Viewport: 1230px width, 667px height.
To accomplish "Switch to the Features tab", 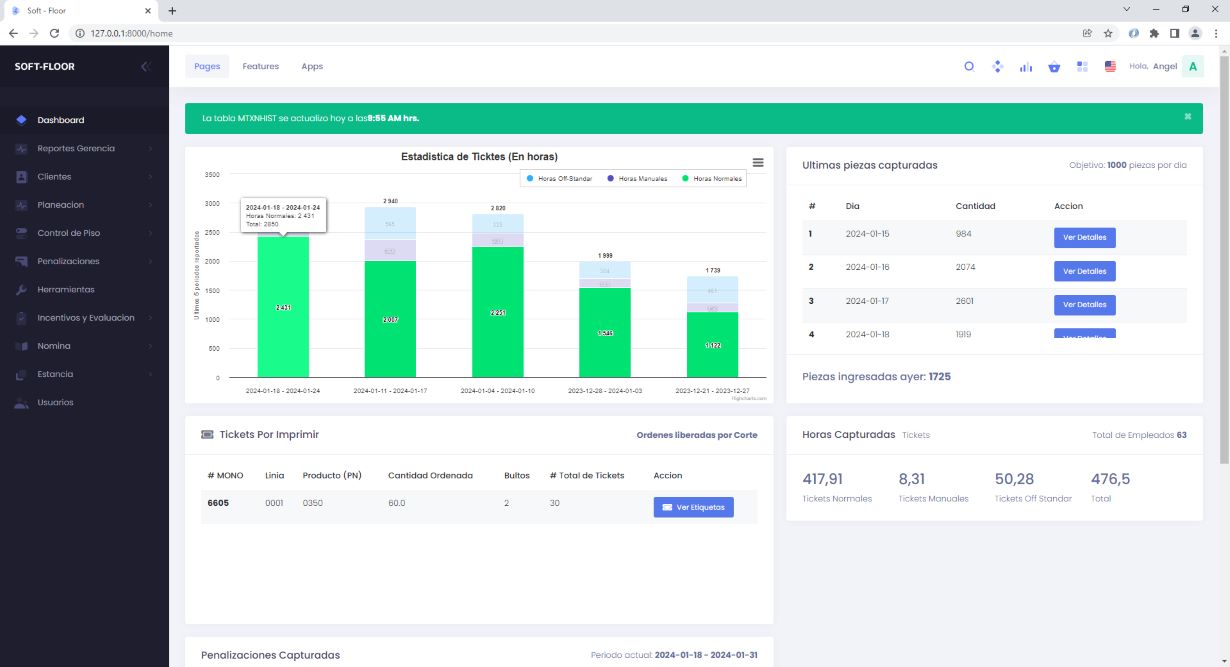I will (260, 67).
